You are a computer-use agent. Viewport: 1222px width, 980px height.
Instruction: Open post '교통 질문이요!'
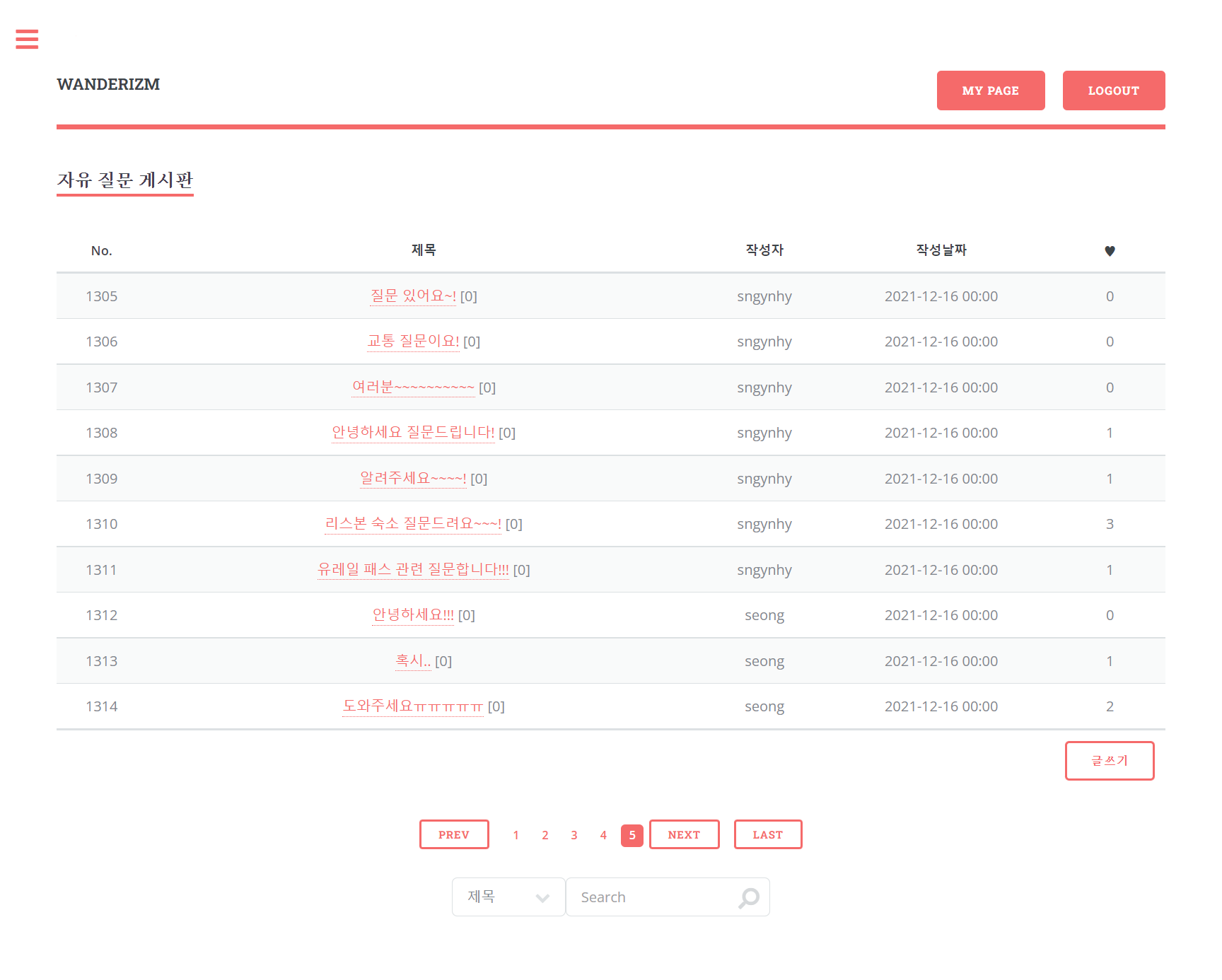(413, 341)
